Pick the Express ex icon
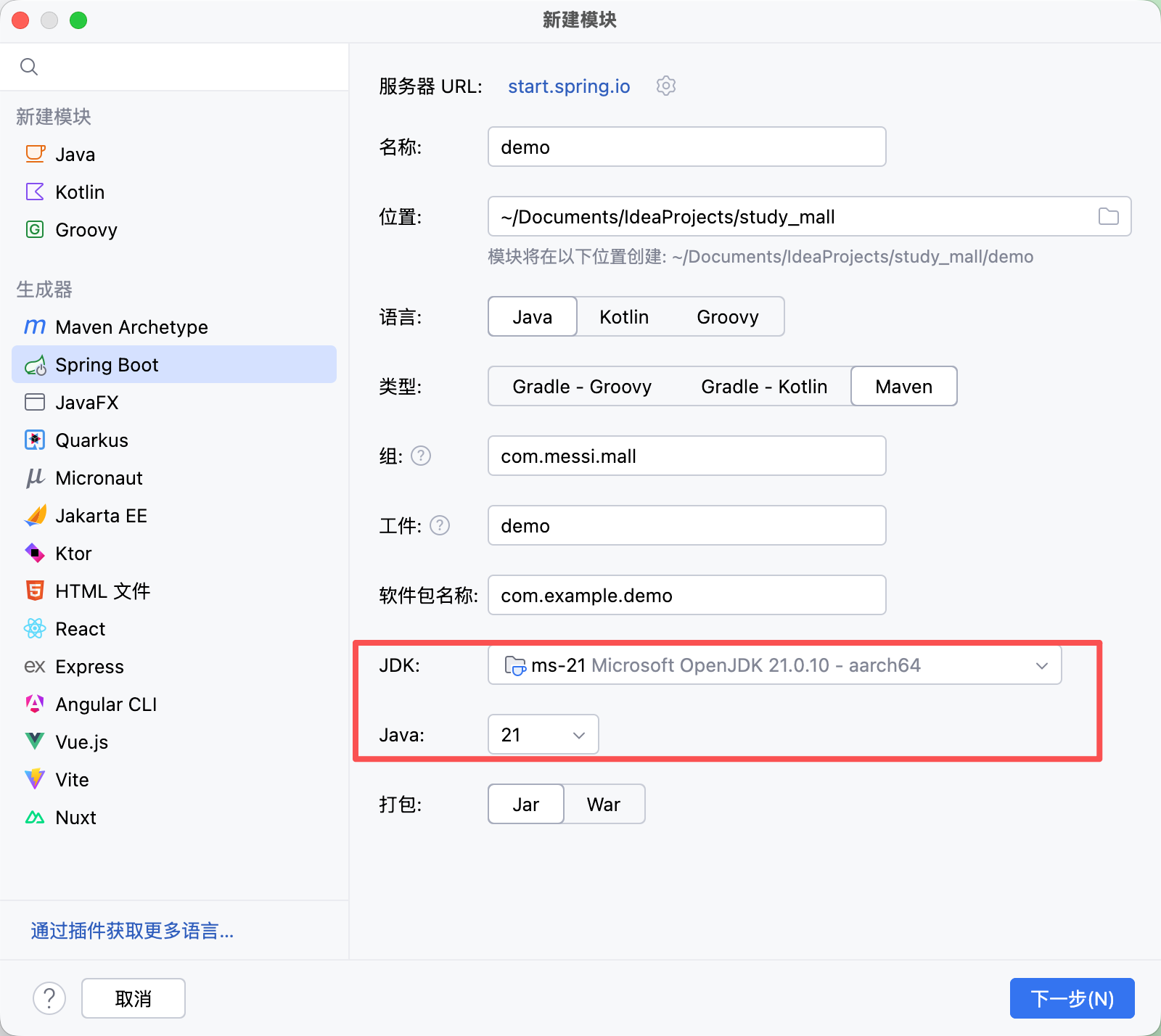Image resolution: width=1161 pixels, height=1036 pixels. click(x=35, y=666)
